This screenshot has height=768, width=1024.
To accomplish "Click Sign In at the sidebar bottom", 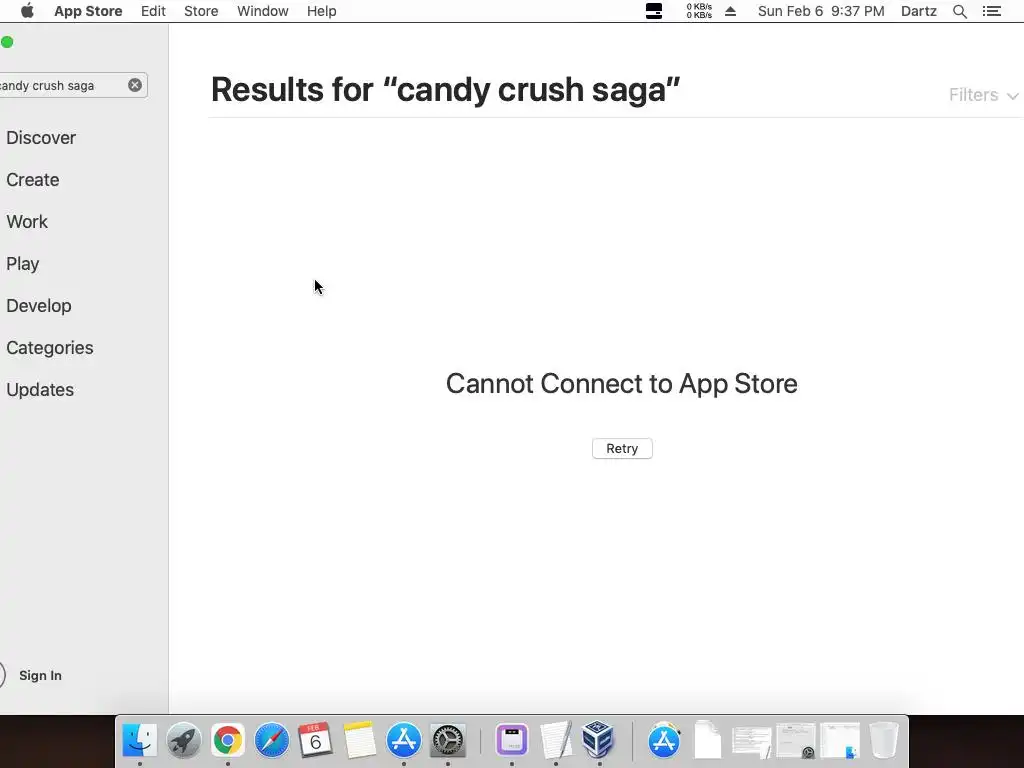I will (x=40, y=675).
